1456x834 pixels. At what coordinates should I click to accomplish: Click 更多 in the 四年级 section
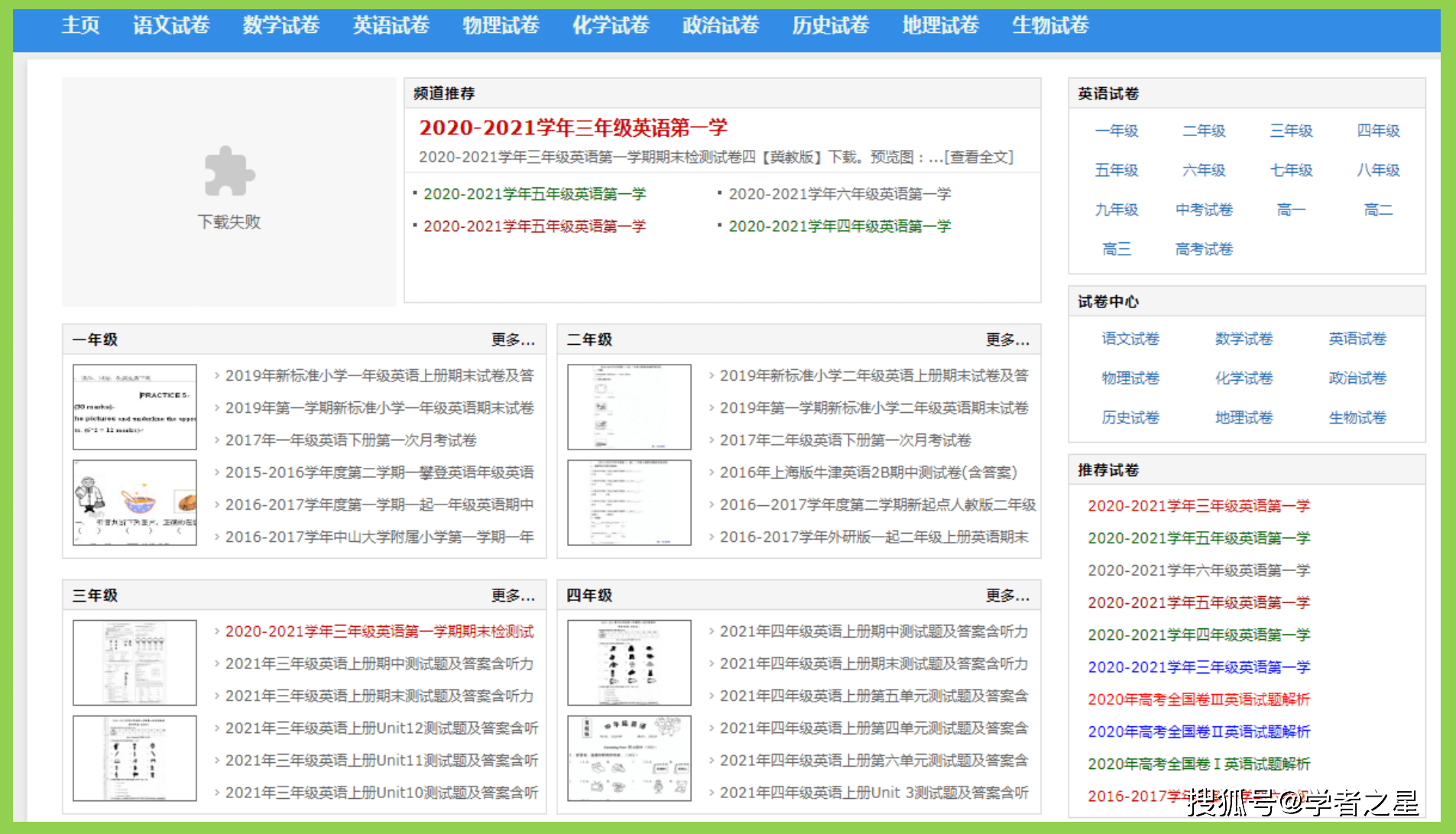pos(1008,595)
